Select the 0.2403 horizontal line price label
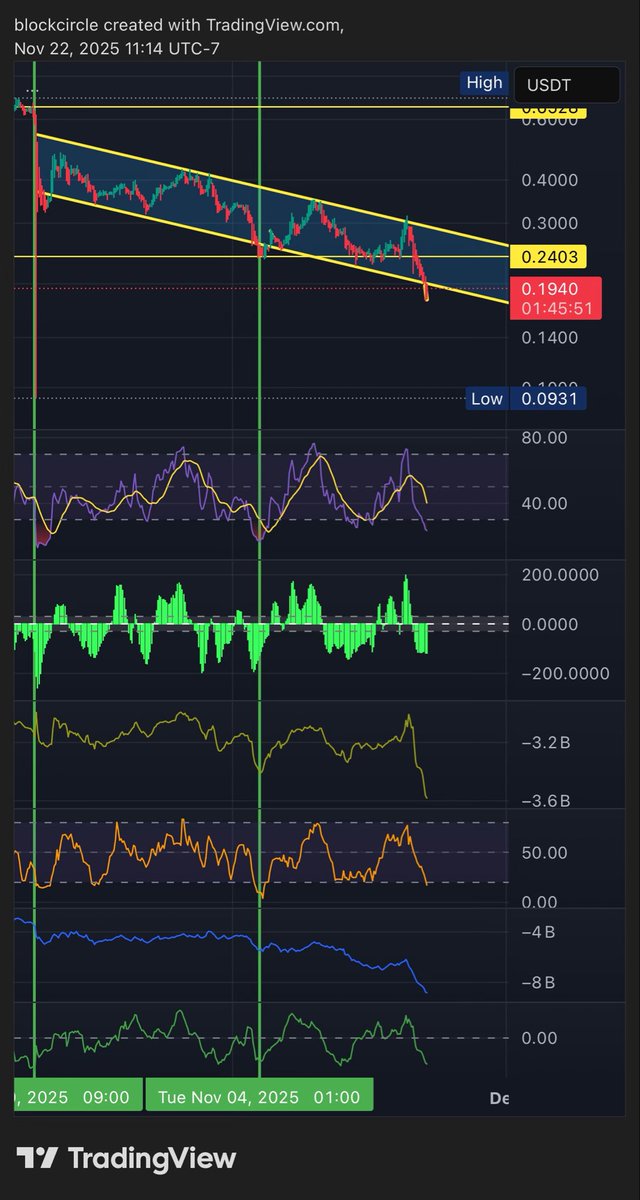This screenshot has width=640, height=1200. (548, 256)
